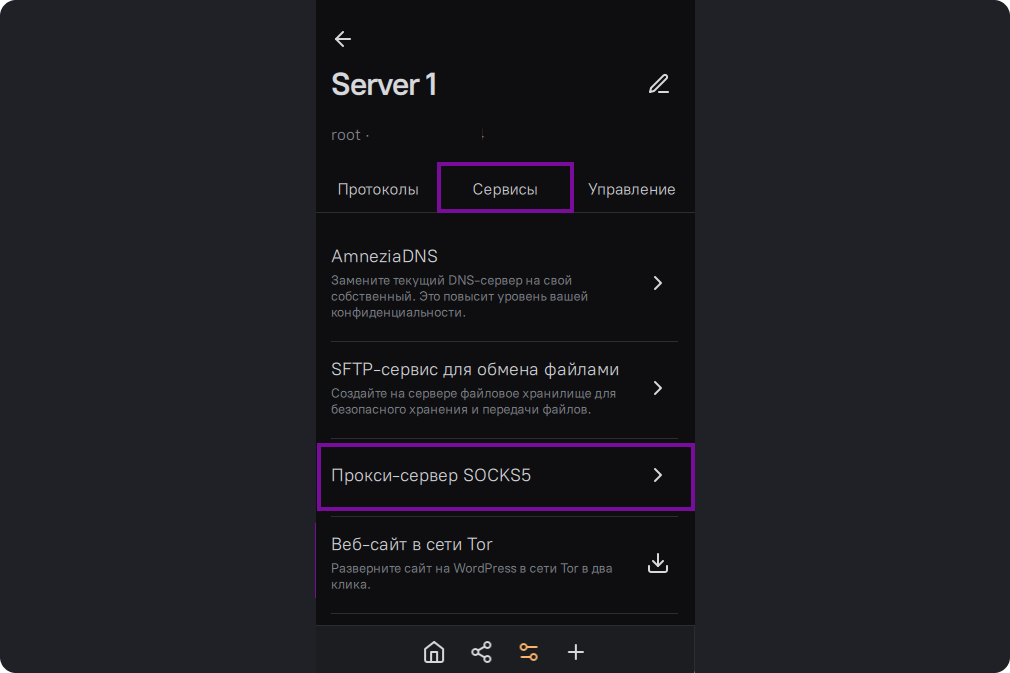
Task: Select the AmneziaDNS service title
Action: tap(384, 257)
